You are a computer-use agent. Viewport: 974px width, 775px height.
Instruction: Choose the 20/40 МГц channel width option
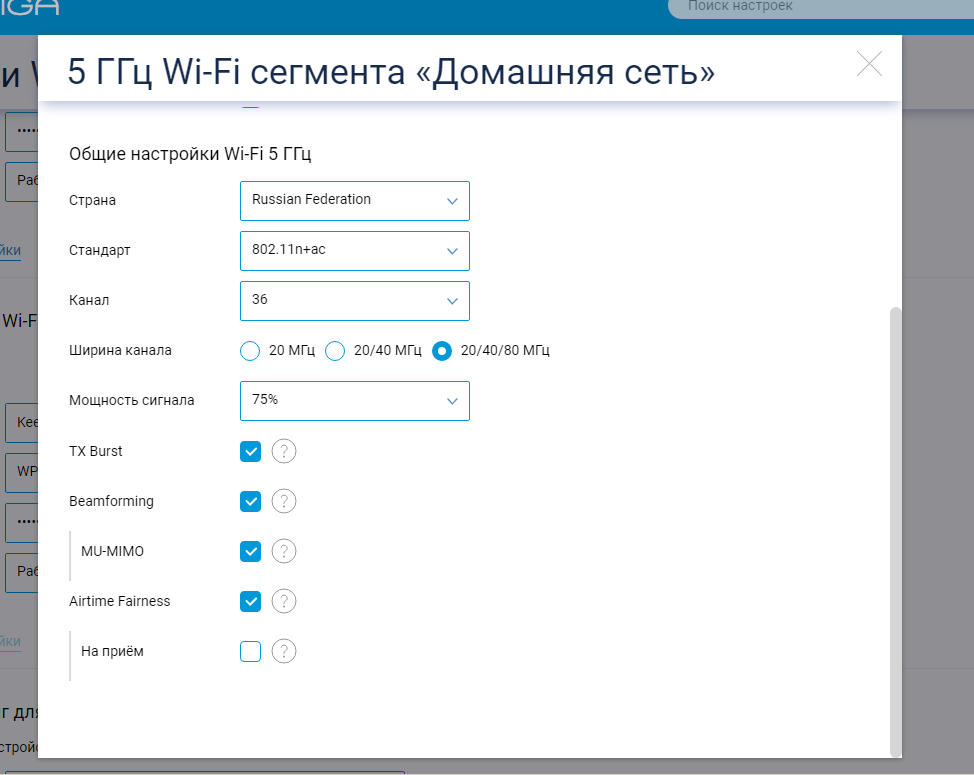pyautogui.click(x=335, y=351)
